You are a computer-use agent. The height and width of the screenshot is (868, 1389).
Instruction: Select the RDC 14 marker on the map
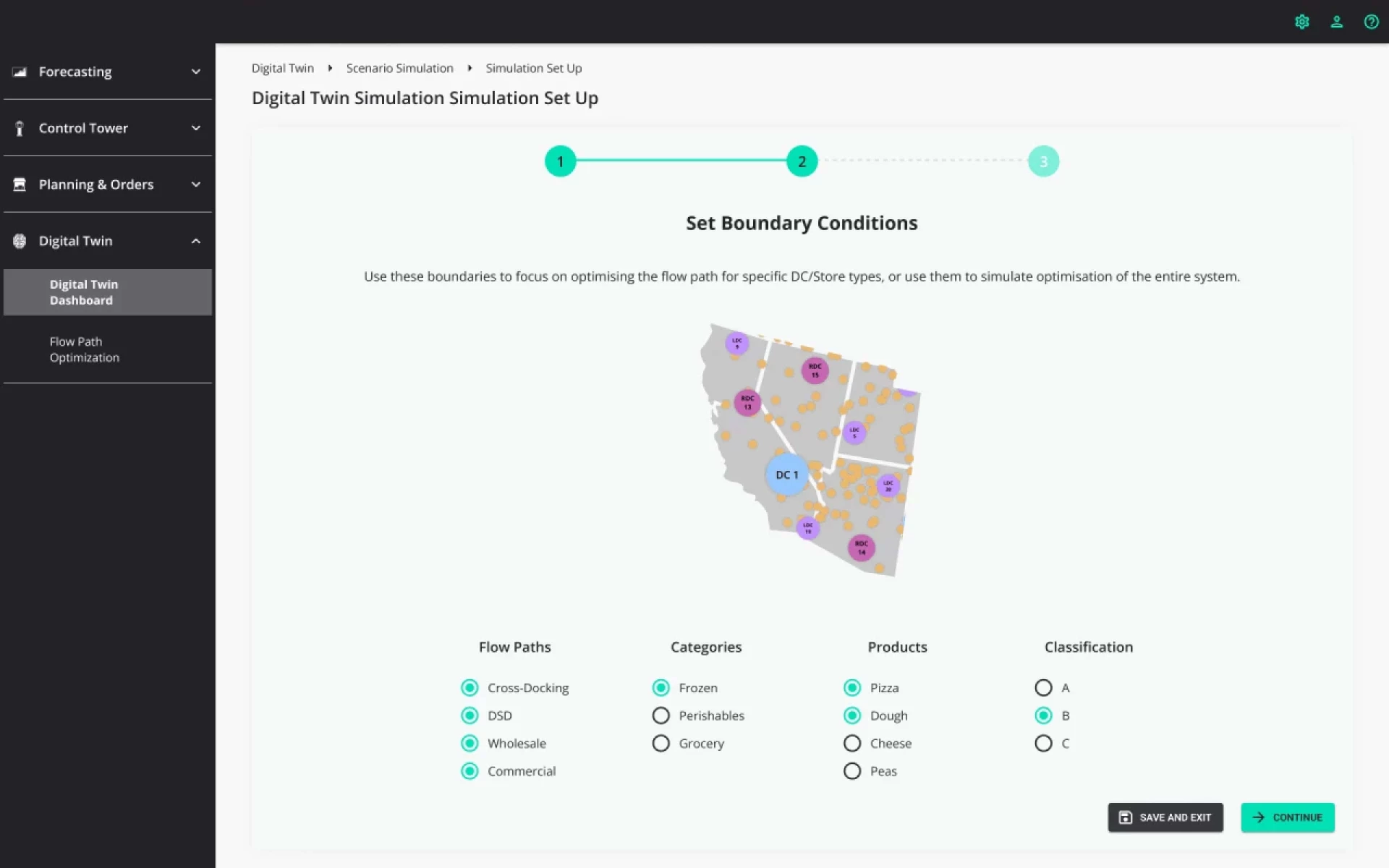pos(861,548)
